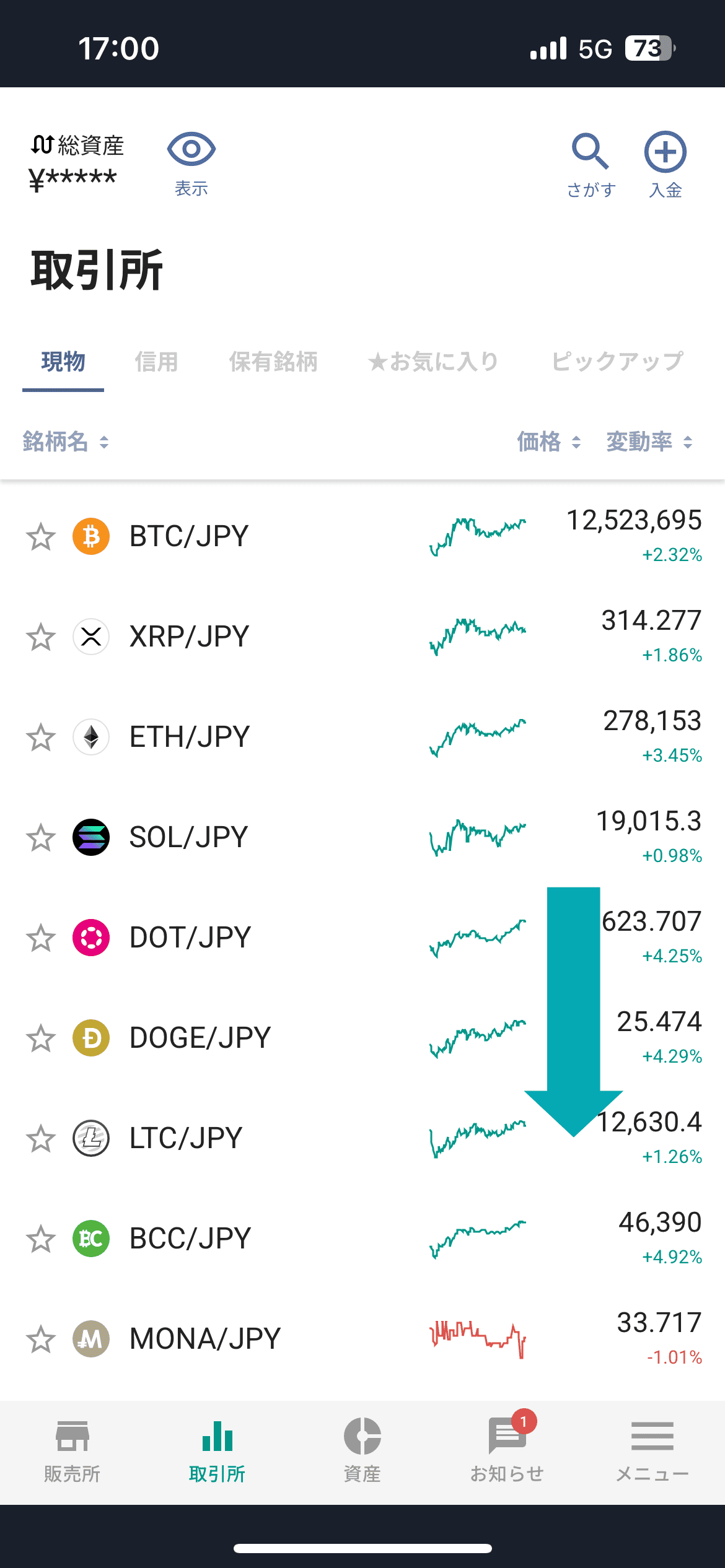
Task: Open the XRP/JPY trading pair
Action: click(x=189, y=637)
